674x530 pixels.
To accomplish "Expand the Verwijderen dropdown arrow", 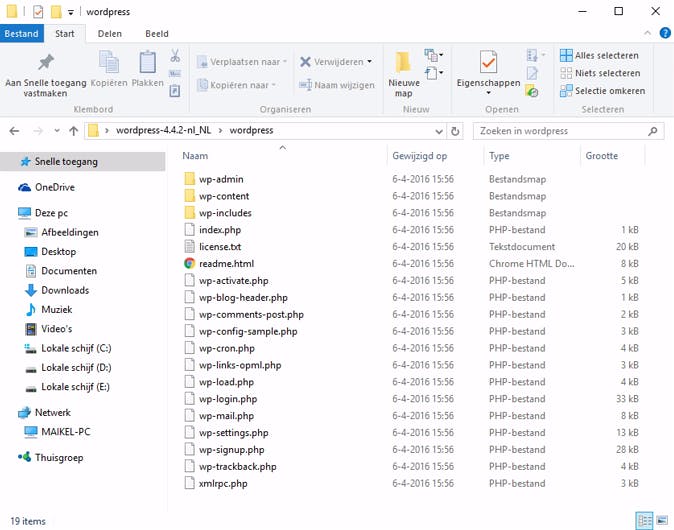I will [x=370, y=62].
